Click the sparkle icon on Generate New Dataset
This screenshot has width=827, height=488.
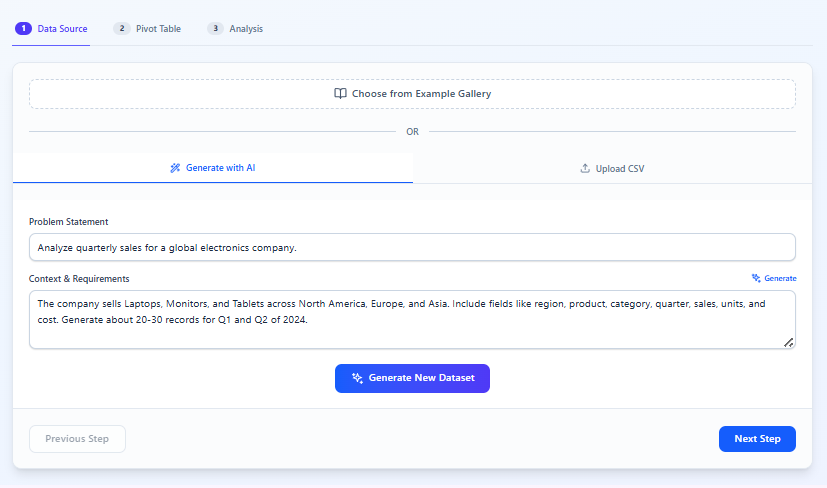(x=357, y=379)
